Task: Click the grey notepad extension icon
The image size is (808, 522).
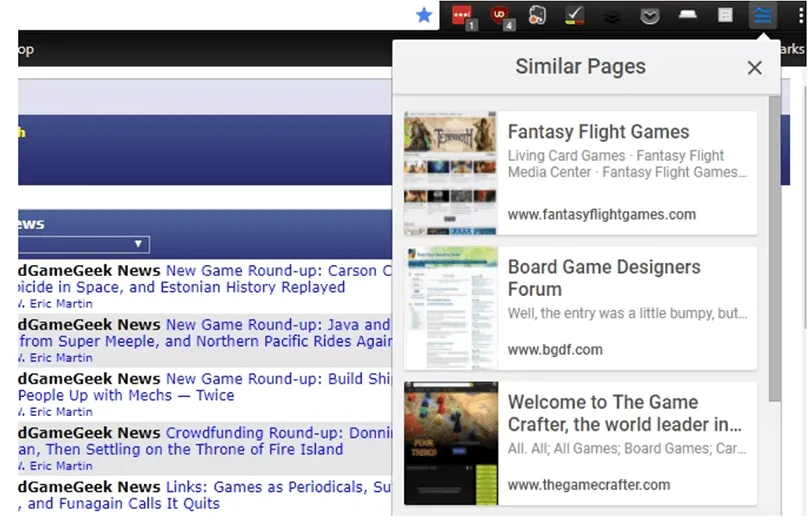Action: [x=726, y=15]
